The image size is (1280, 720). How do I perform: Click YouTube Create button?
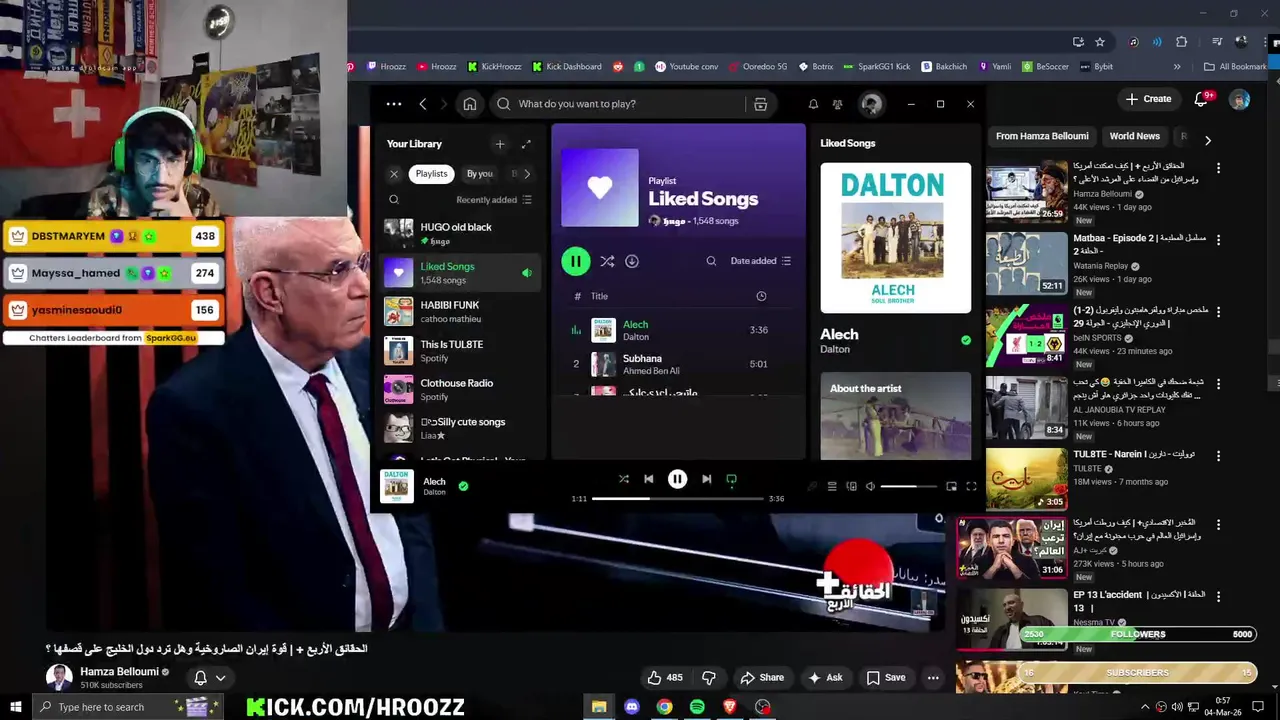(1148, 99)
